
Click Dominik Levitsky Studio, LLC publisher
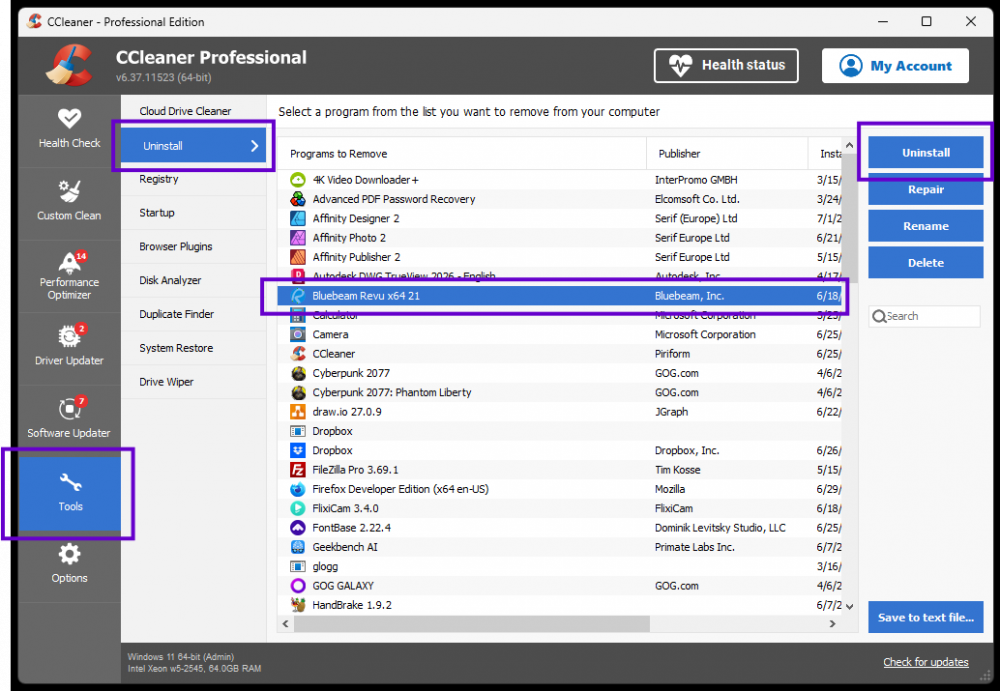tap(720, 528)
